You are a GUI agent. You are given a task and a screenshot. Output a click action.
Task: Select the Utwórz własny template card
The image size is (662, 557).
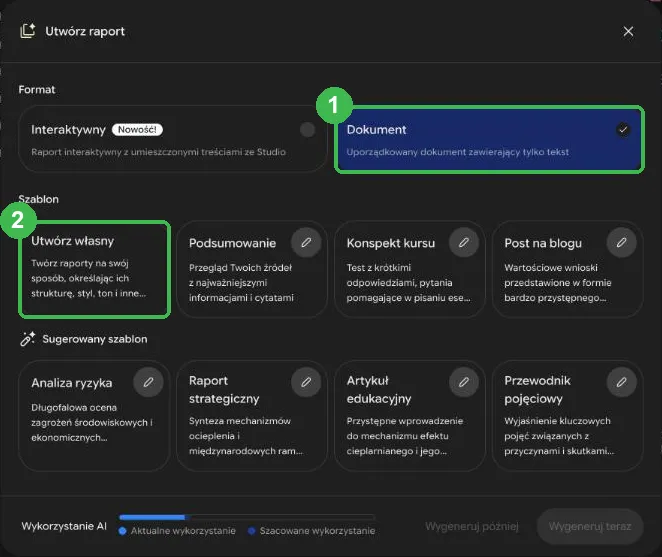(x=95, y=269)
